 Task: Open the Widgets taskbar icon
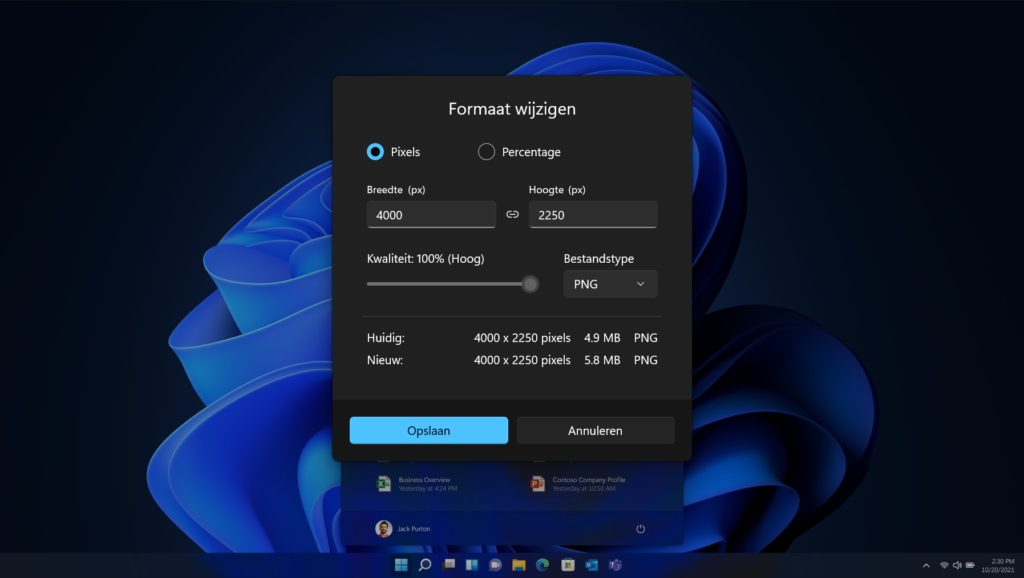tap(472, 565)
